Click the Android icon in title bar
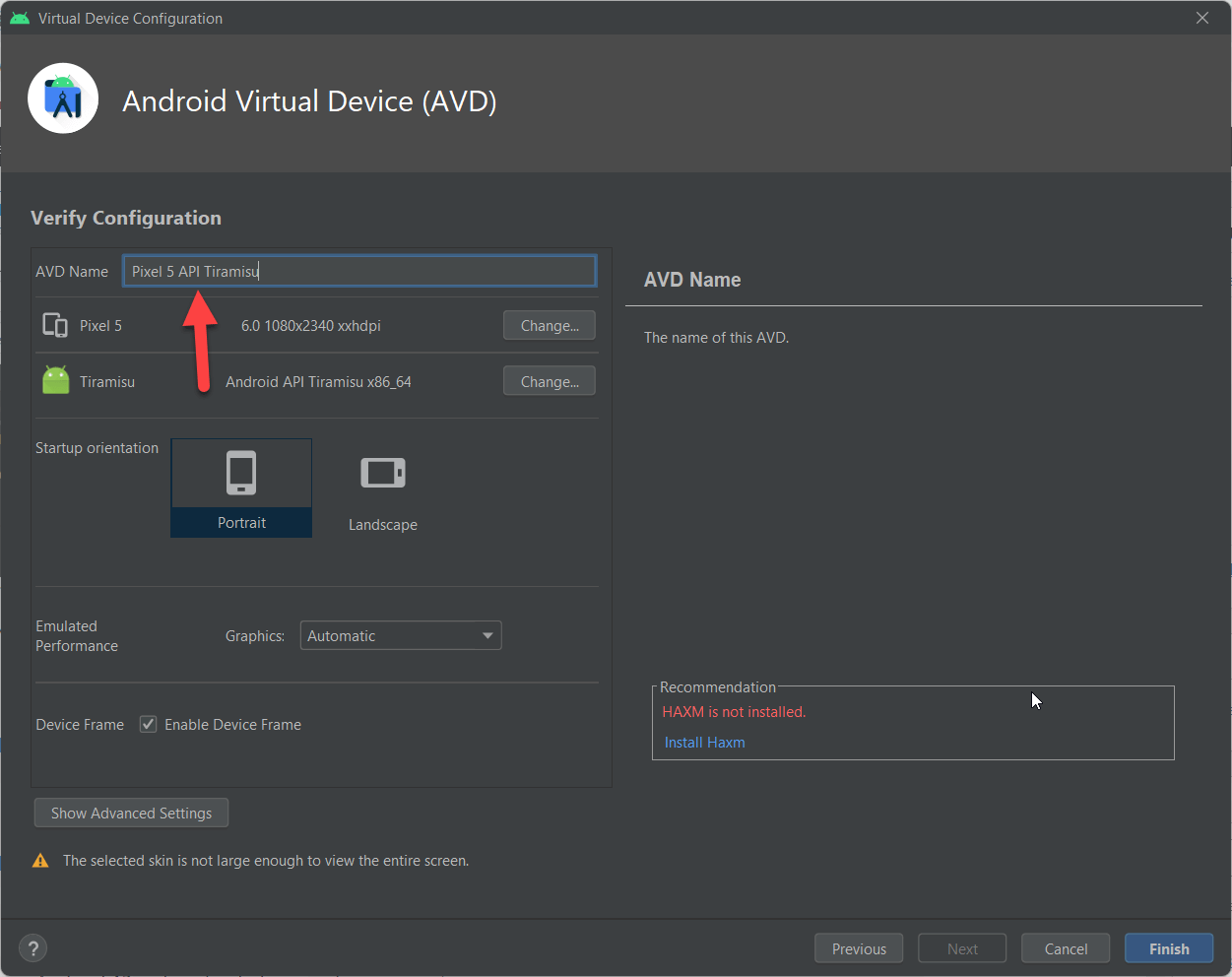 [x=19, y=18]
